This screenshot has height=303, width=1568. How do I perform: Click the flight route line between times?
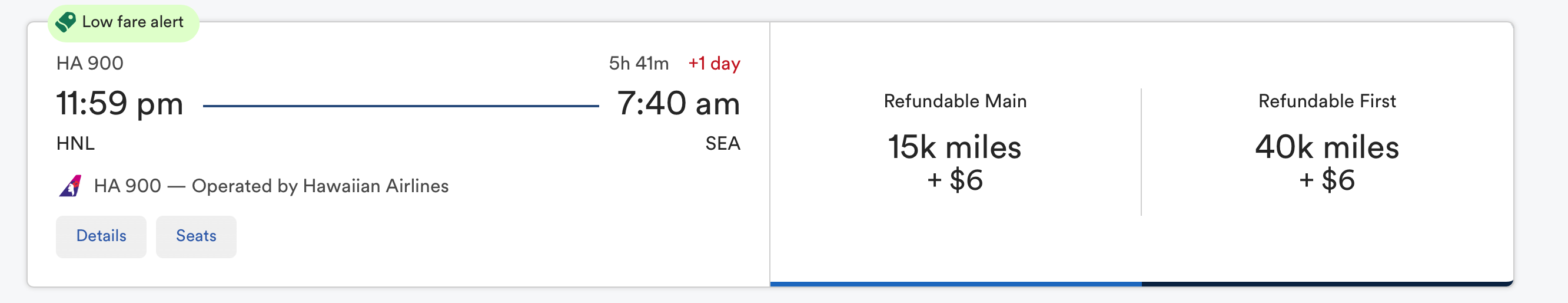tap(400, 106)
